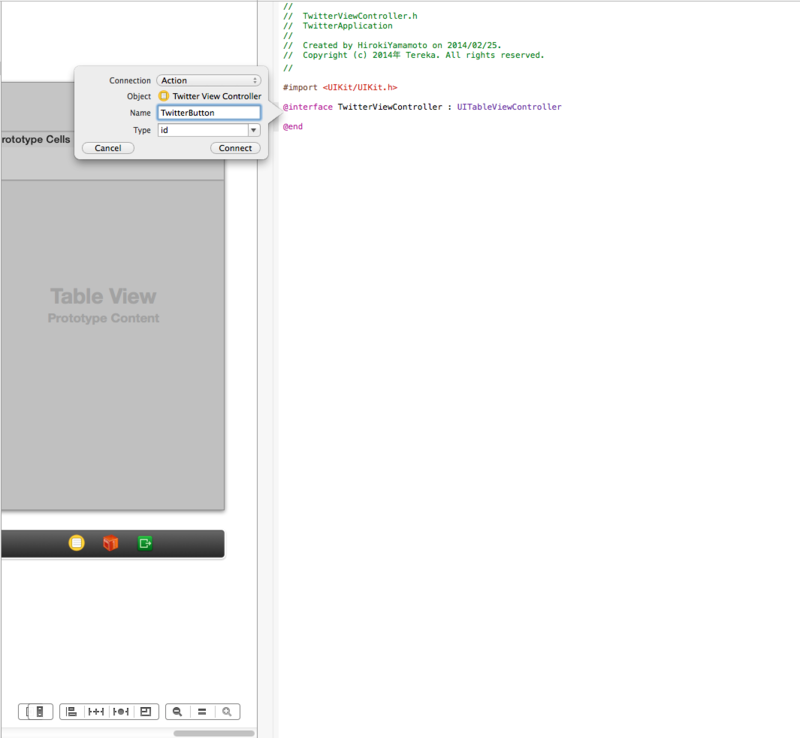Click the Prototype Cells header label
The width and height of the screenshot is (800, 738).
click(35, 139)
